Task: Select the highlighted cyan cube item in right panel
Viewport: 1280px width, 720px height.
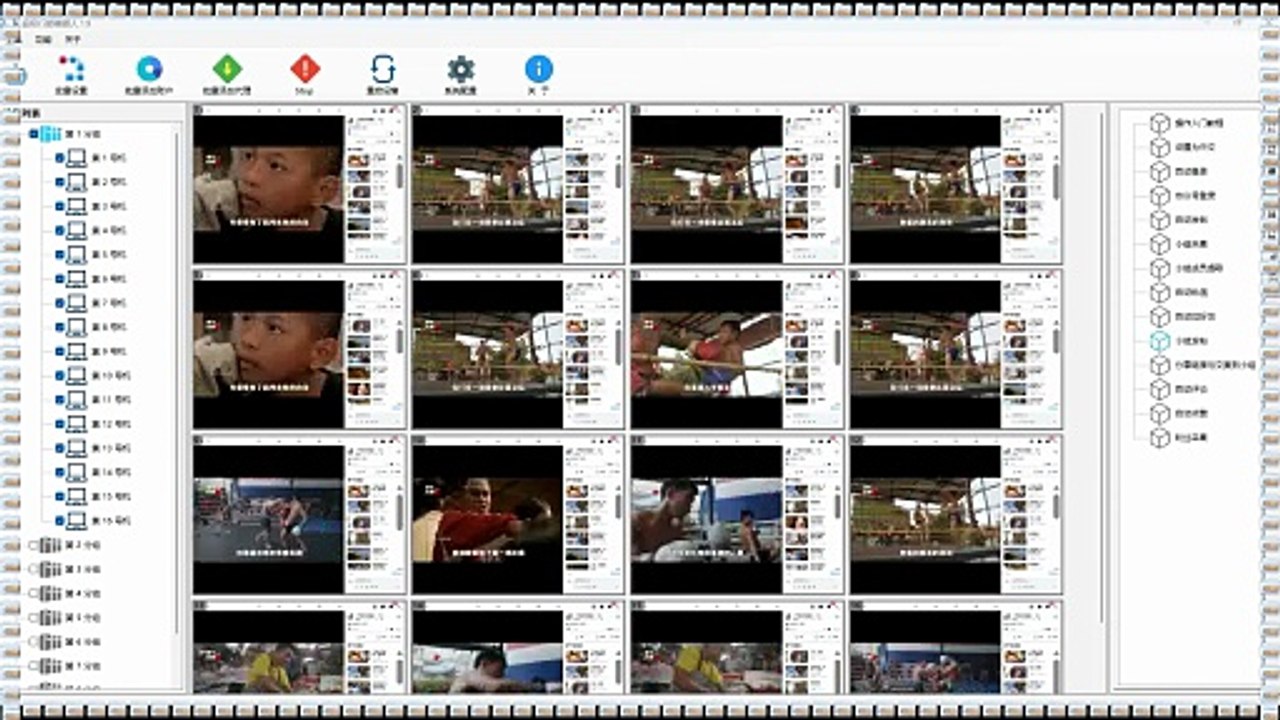Action: 1159,341
